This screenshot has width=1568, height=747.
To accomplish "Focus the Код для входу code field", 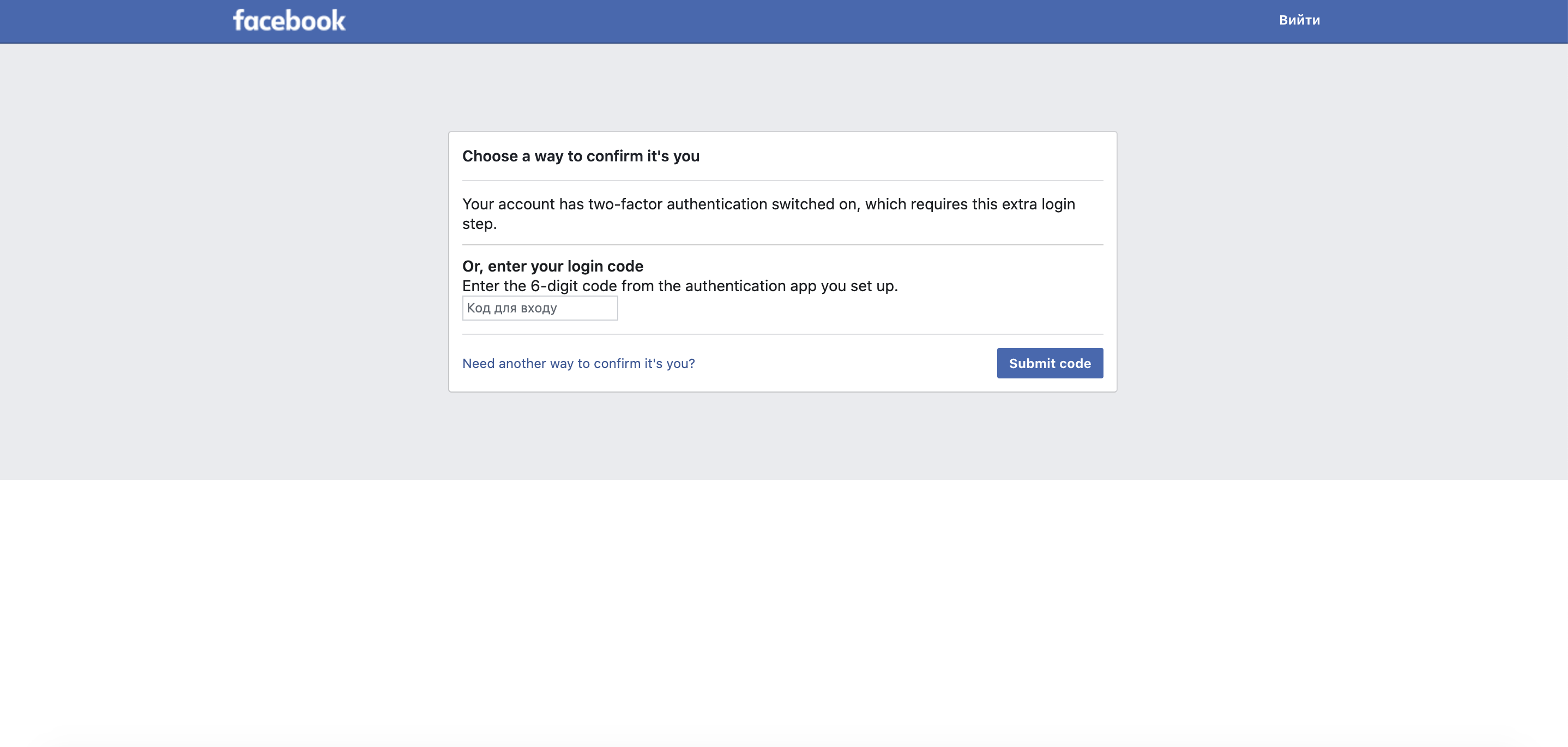I will (x=540, y=308).
